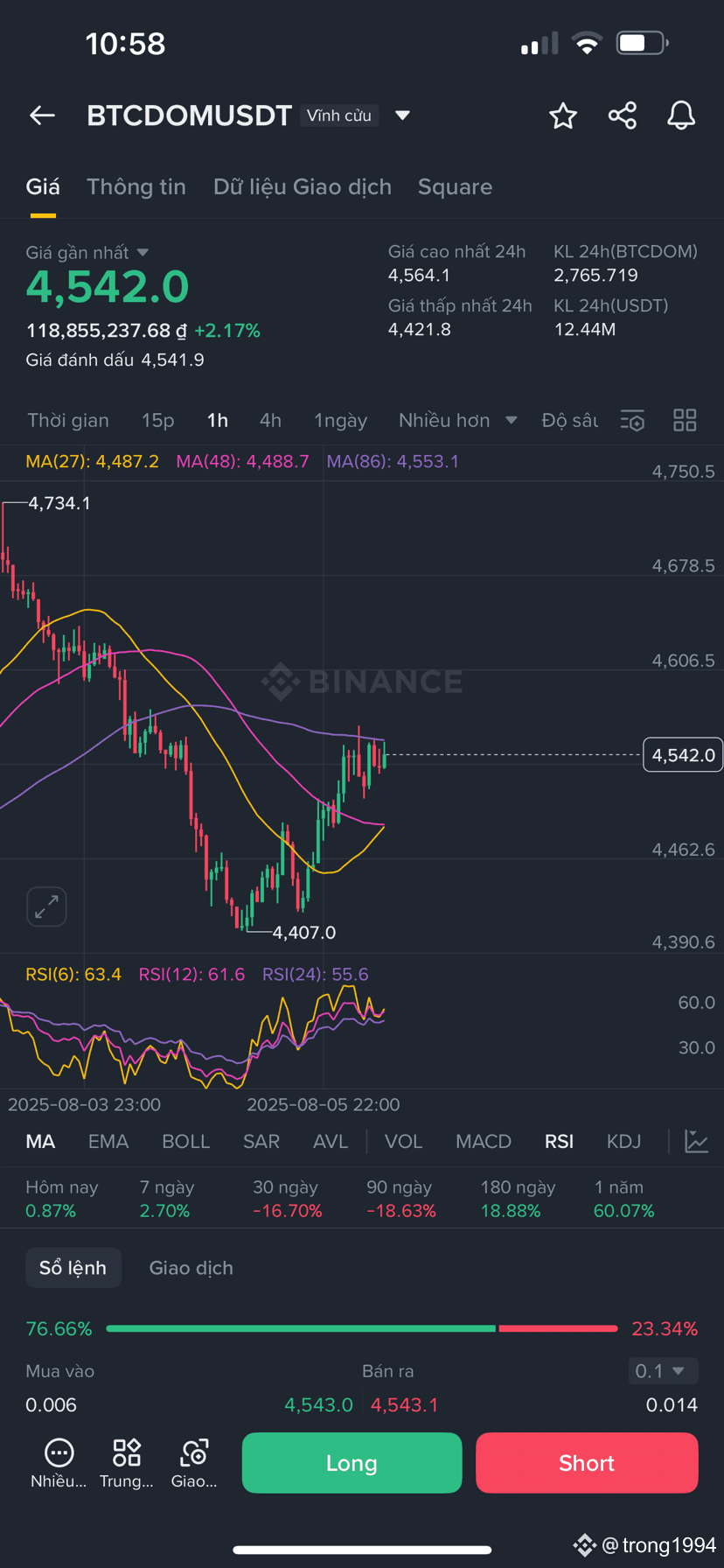Tap the best bid price 4,543.0
Viewport: 724px width, 1568px height.
pos(319,1405)
